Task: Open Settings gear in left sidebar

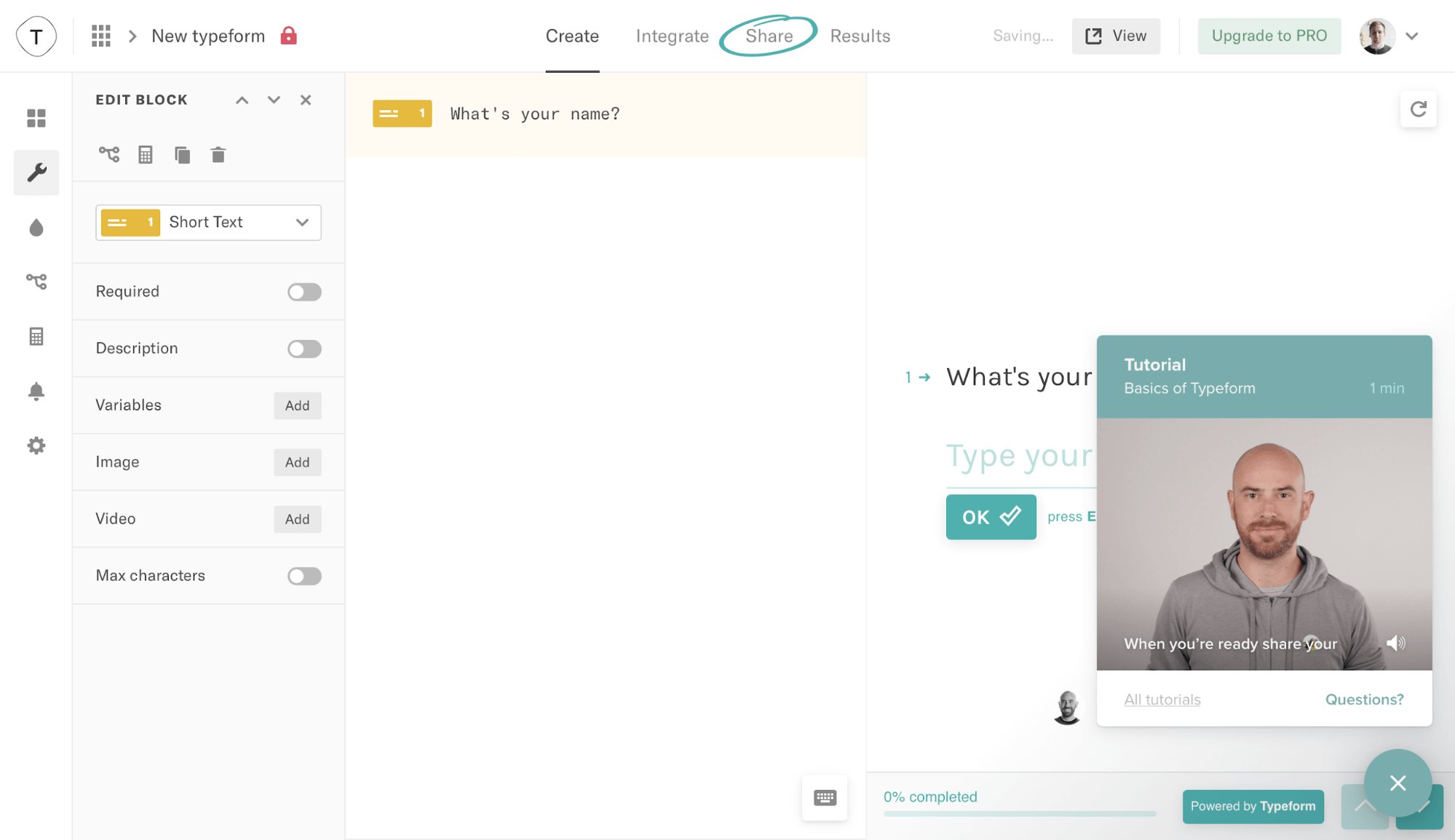Action: pyautogui.click(x=36, y=445)
